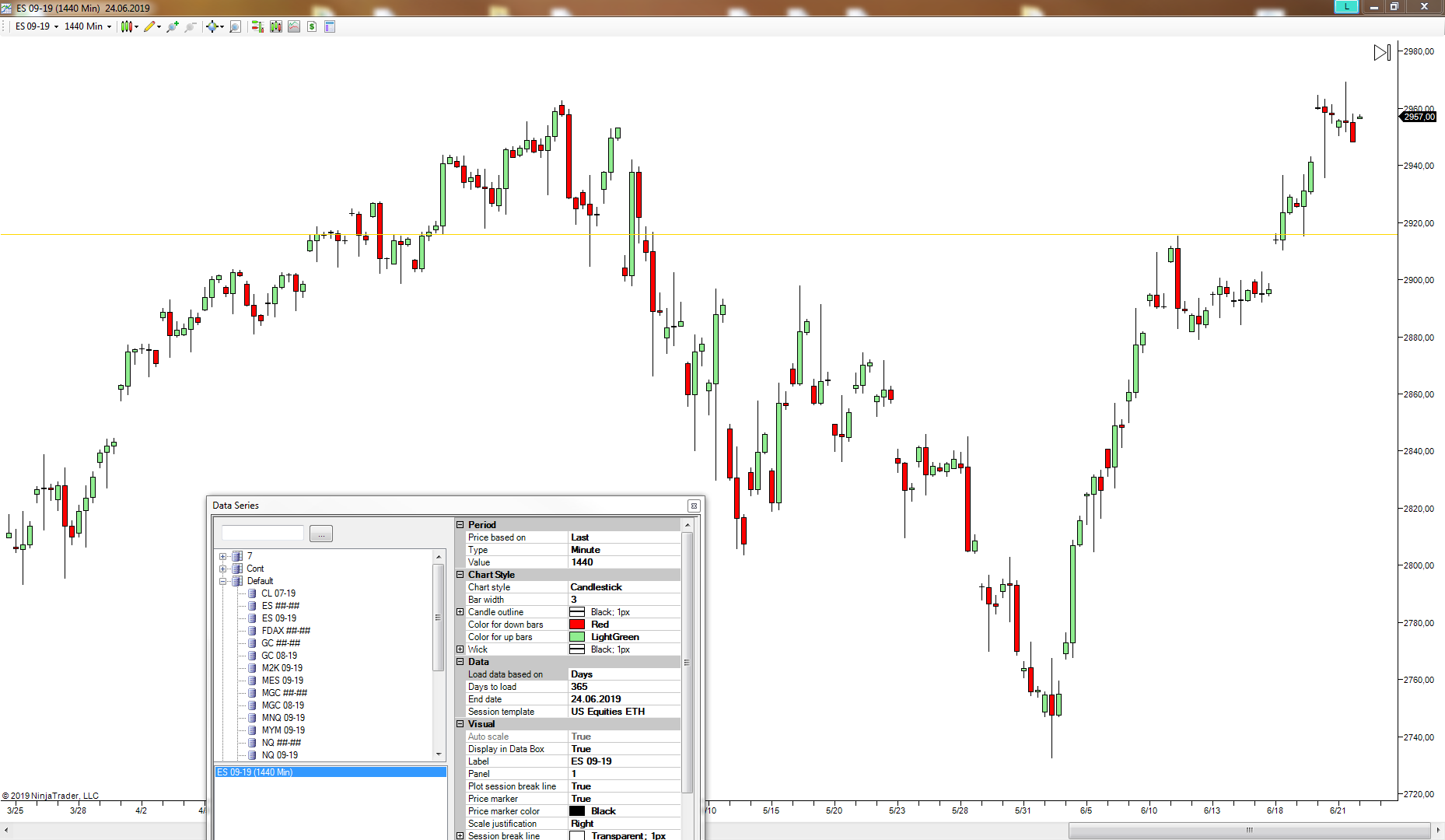Select the applied series ES 09-19 (1440 Min)

pos(331,772)
